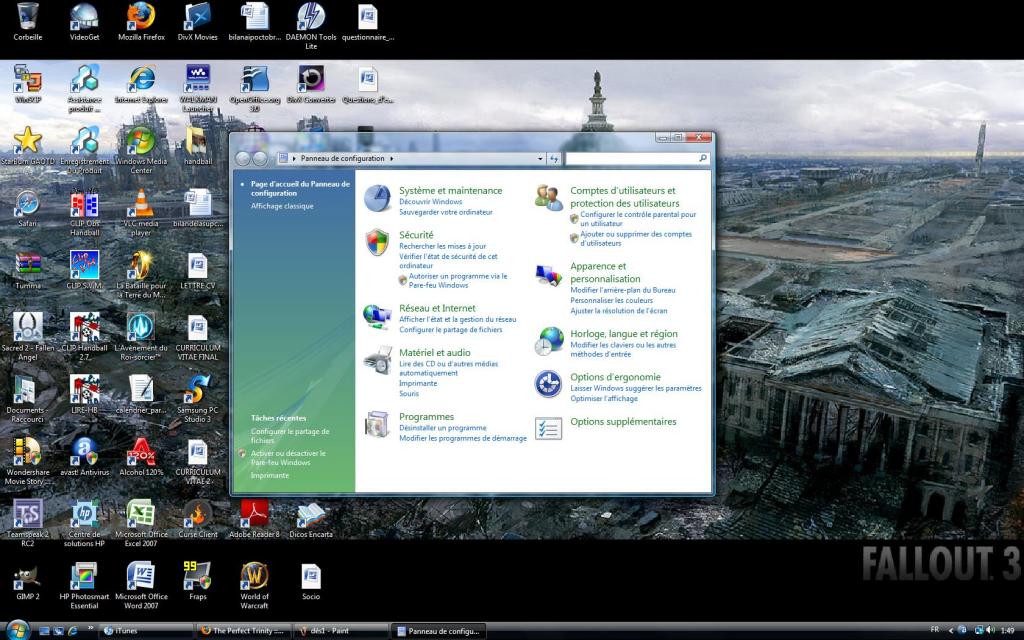Image resolution: width=1024 pixels, height=640 pixels.
Task: Select the DivX Movies desktop icon
Action: tap(197, 22)
